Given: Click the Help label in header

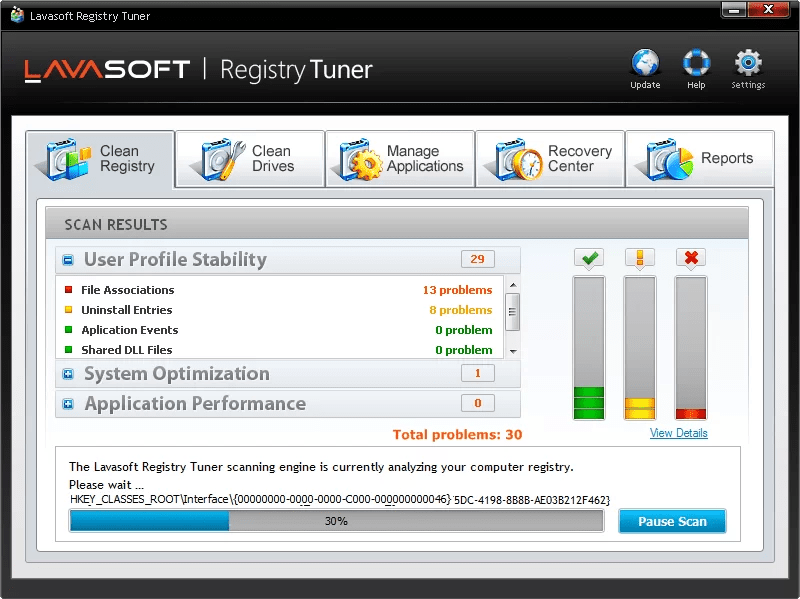Looking at the screenshot, I should 696,85.
